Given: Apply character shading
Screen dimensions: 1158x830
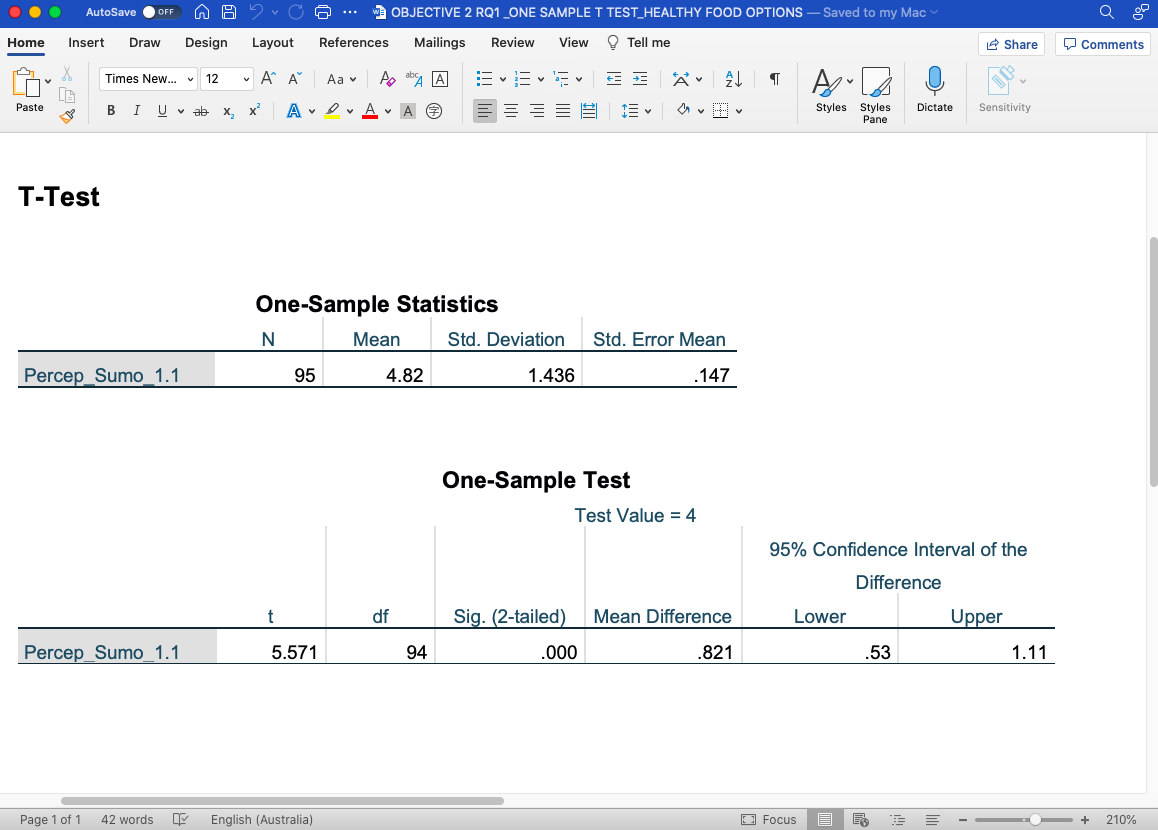Looking at the screenshot, I should click(x=408, y=111).
